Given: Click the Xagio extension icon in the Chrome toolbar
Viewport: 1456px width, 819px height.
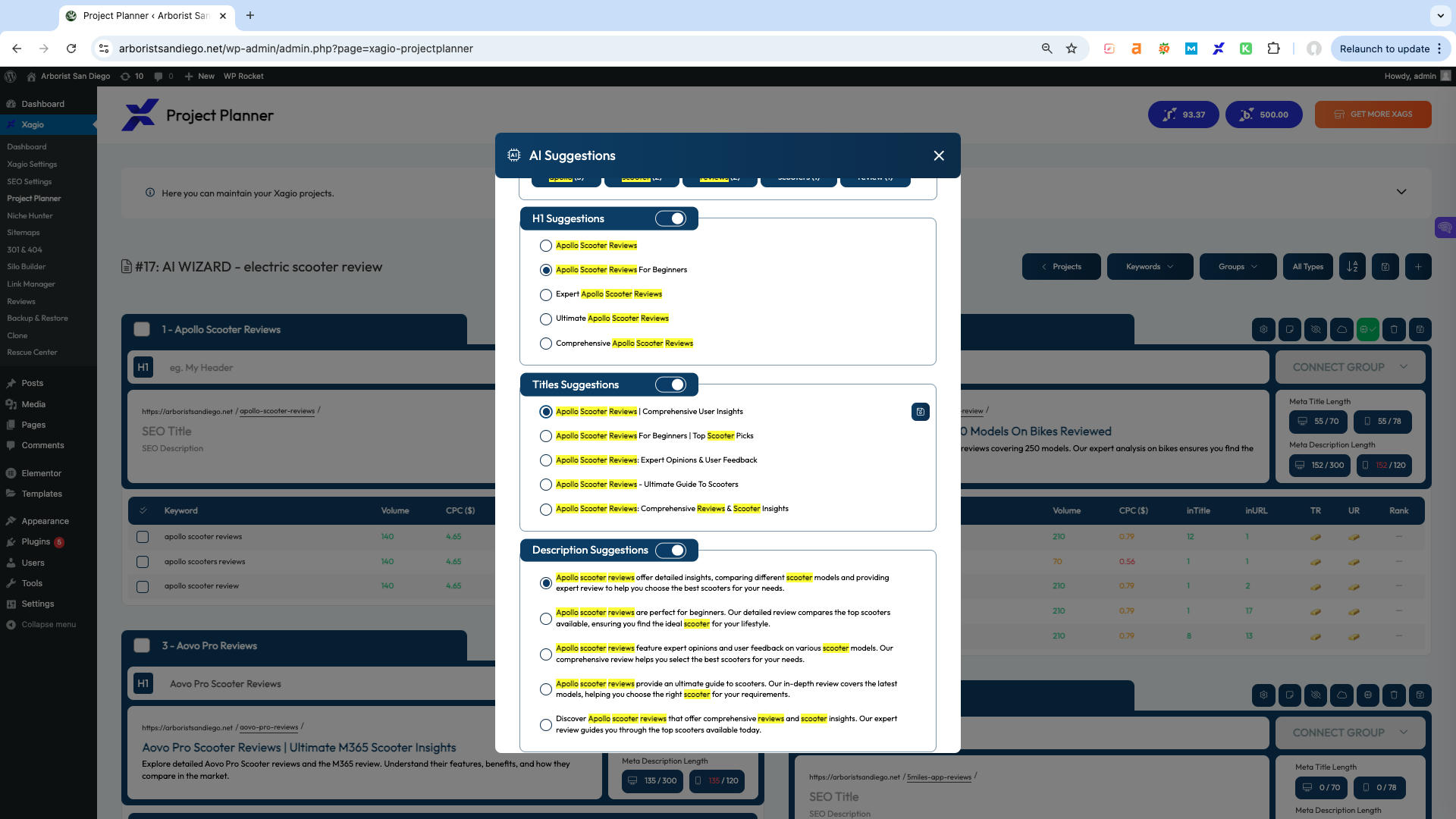Looking at the screenshot, I should pos(1219,49).
